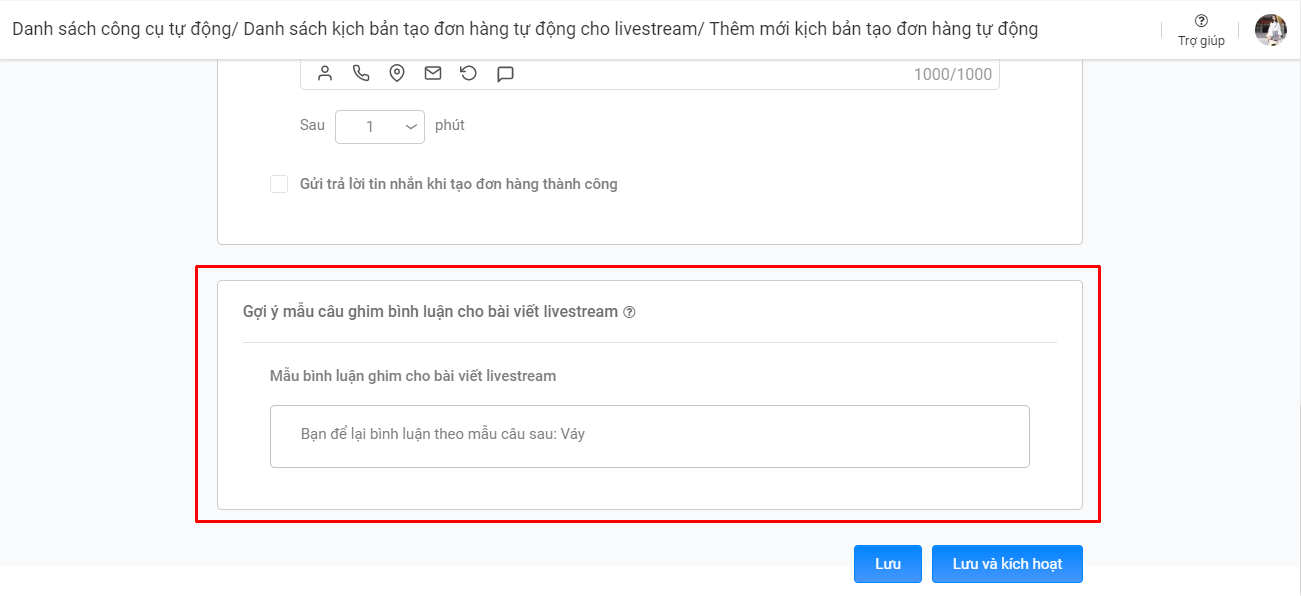The height and width of the screenshot is (596, 1301).
Task: Click the email insert icon
Action: (x=432, y=72)
